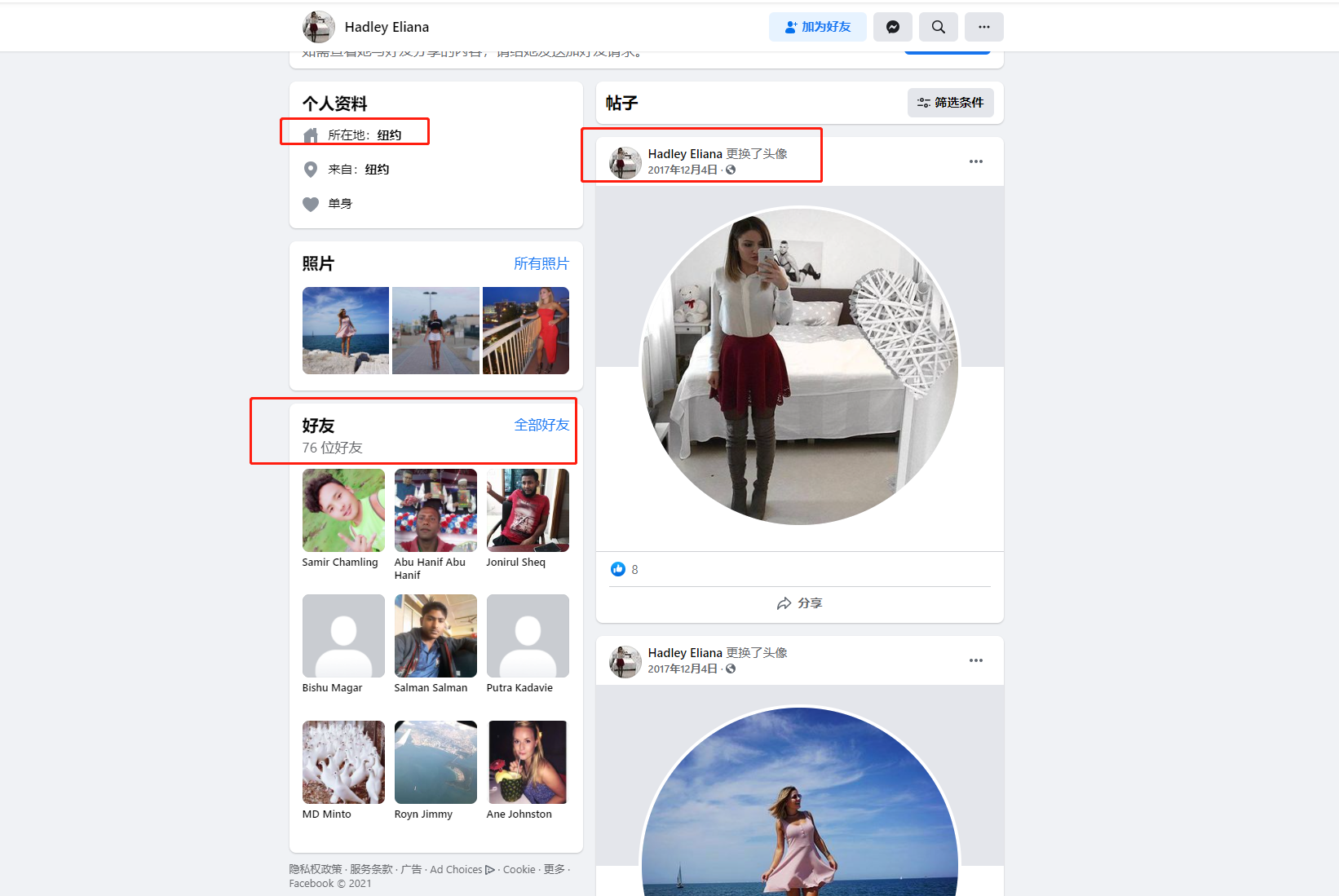The height and width of the screenshot is (896, 1339).
Task: Open 所有照片 link in photos section
Action: [x=541, y=263]
